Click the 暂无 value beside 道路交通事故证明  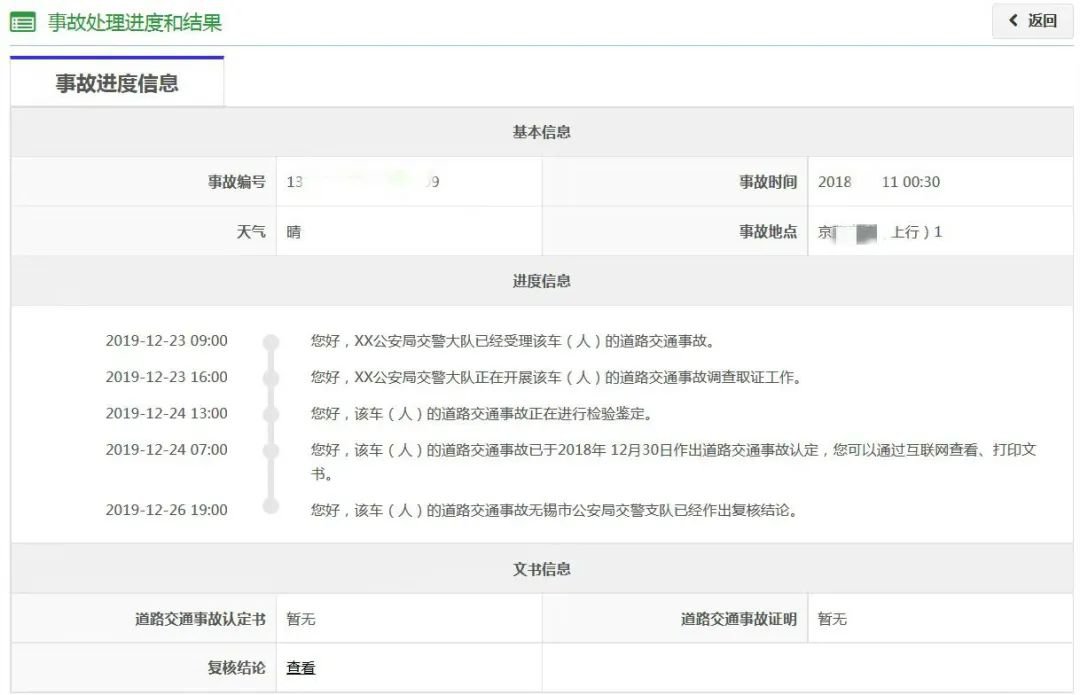point(832,619)
